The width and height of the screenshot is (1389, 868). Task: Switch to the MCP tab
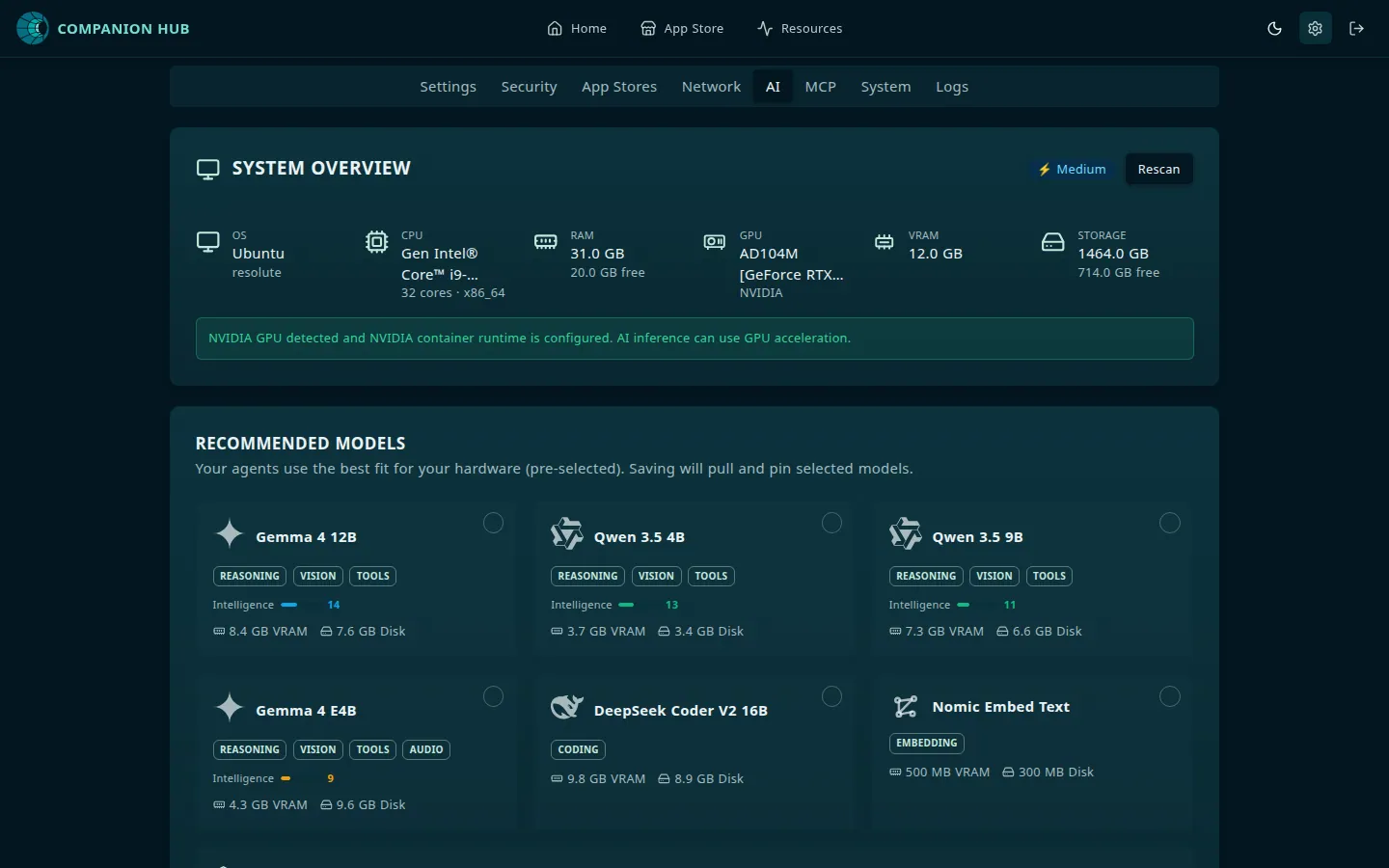click(820, 87)
